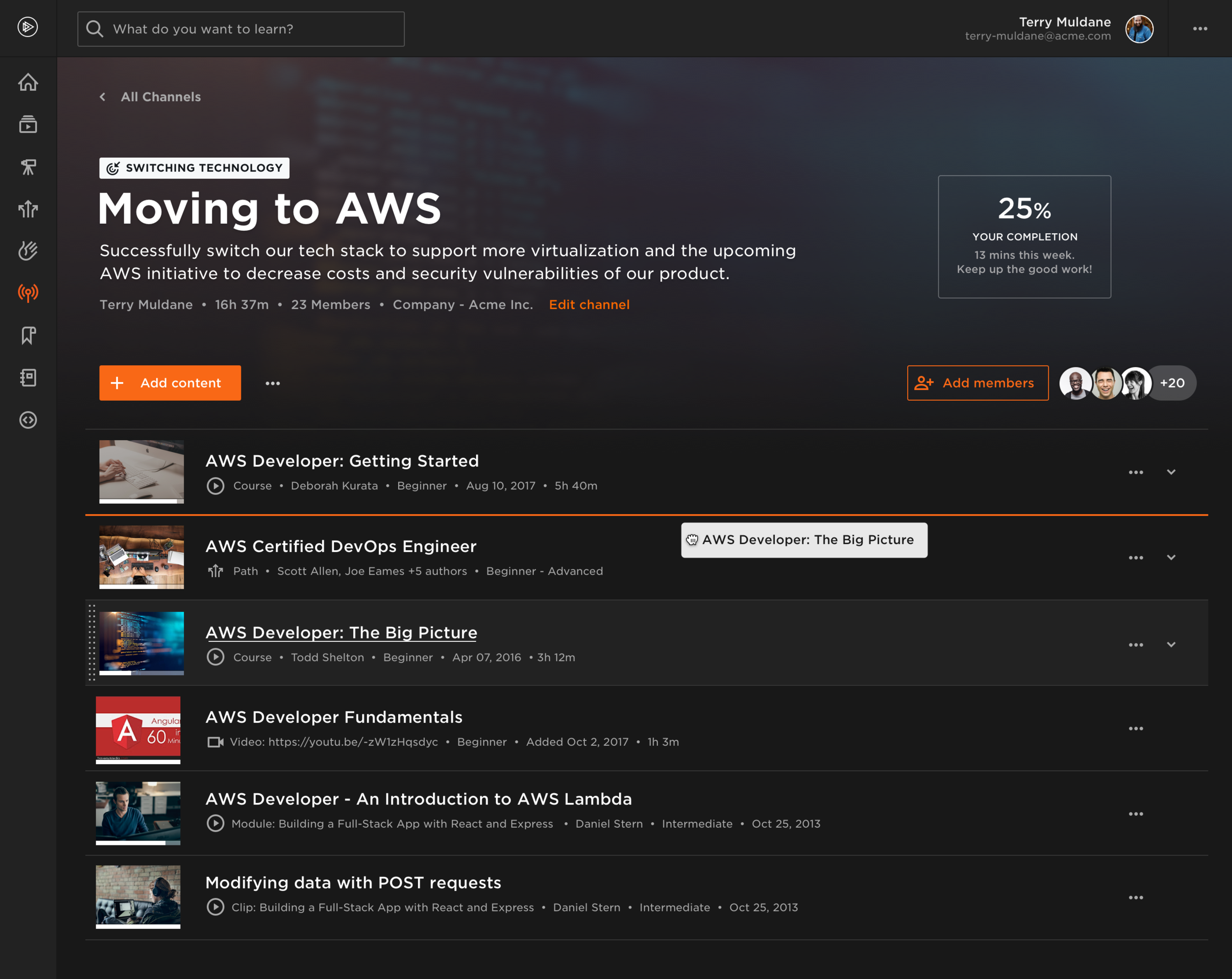Click the +20 members badge
1232x979 pixels.
pos(1172,383)
